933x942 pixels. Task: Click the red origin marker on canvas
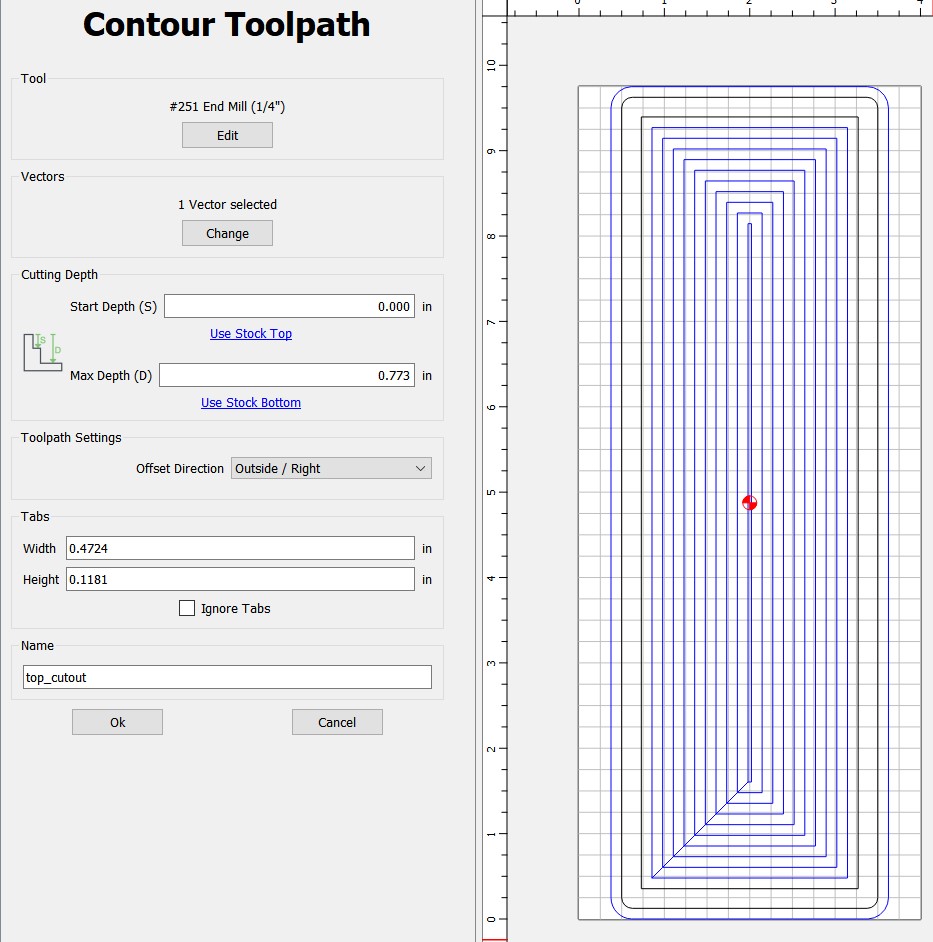click(750, 503)
